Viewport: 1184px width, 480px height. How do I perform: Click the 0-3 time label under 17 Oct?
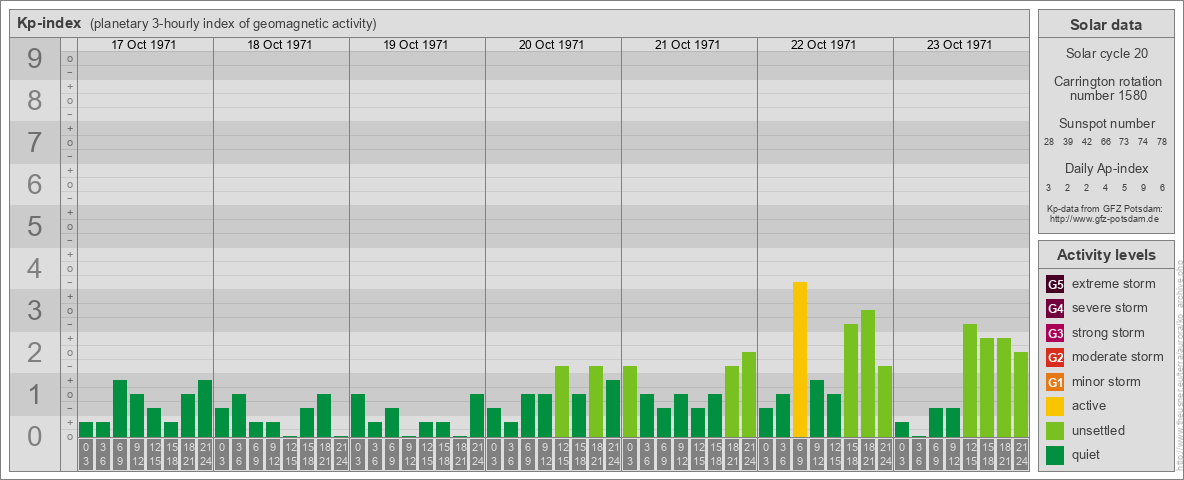coord(86,454)
